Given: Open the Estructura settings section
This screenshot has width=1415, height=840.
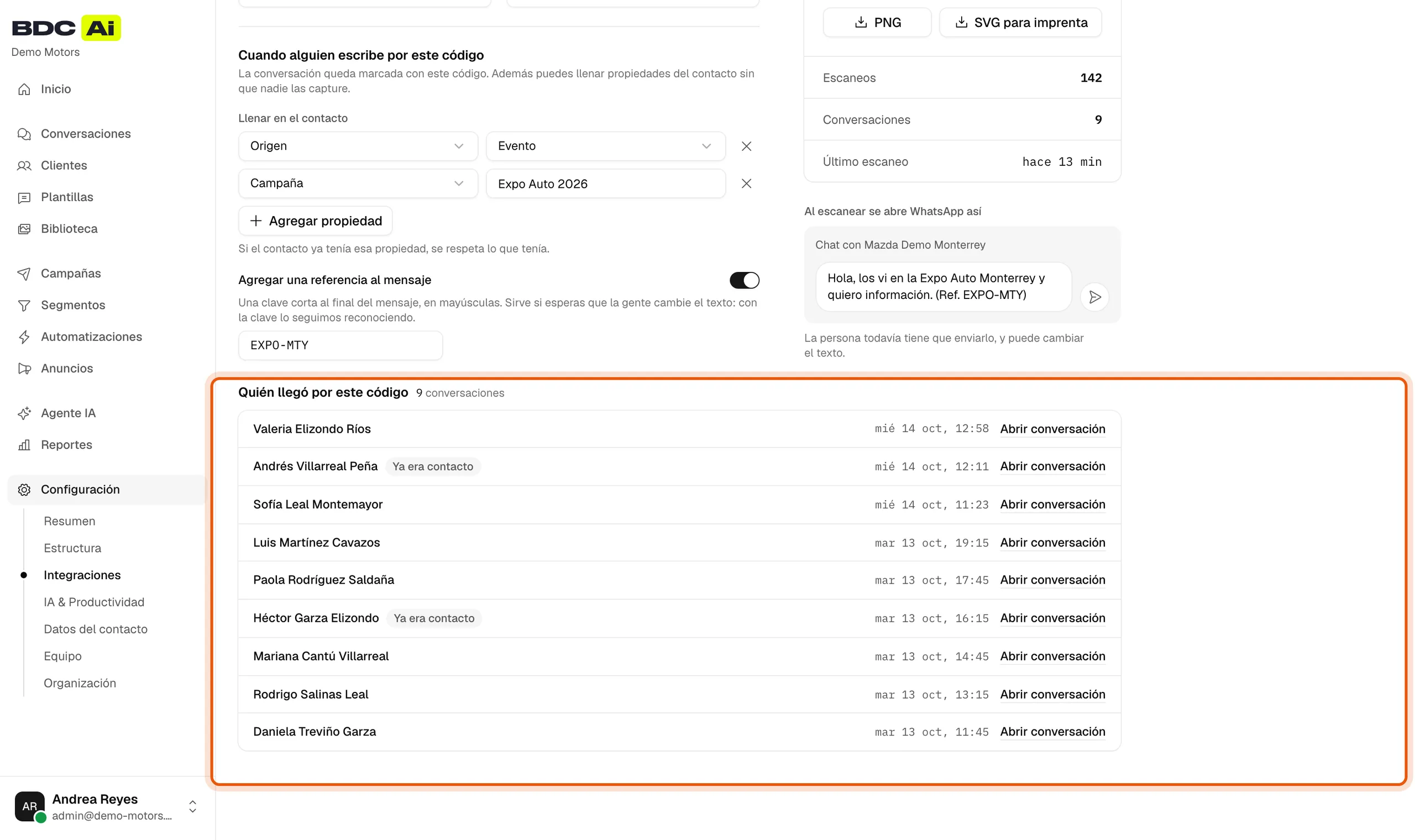Looking at the screenshot, I should tap(72, 549).
